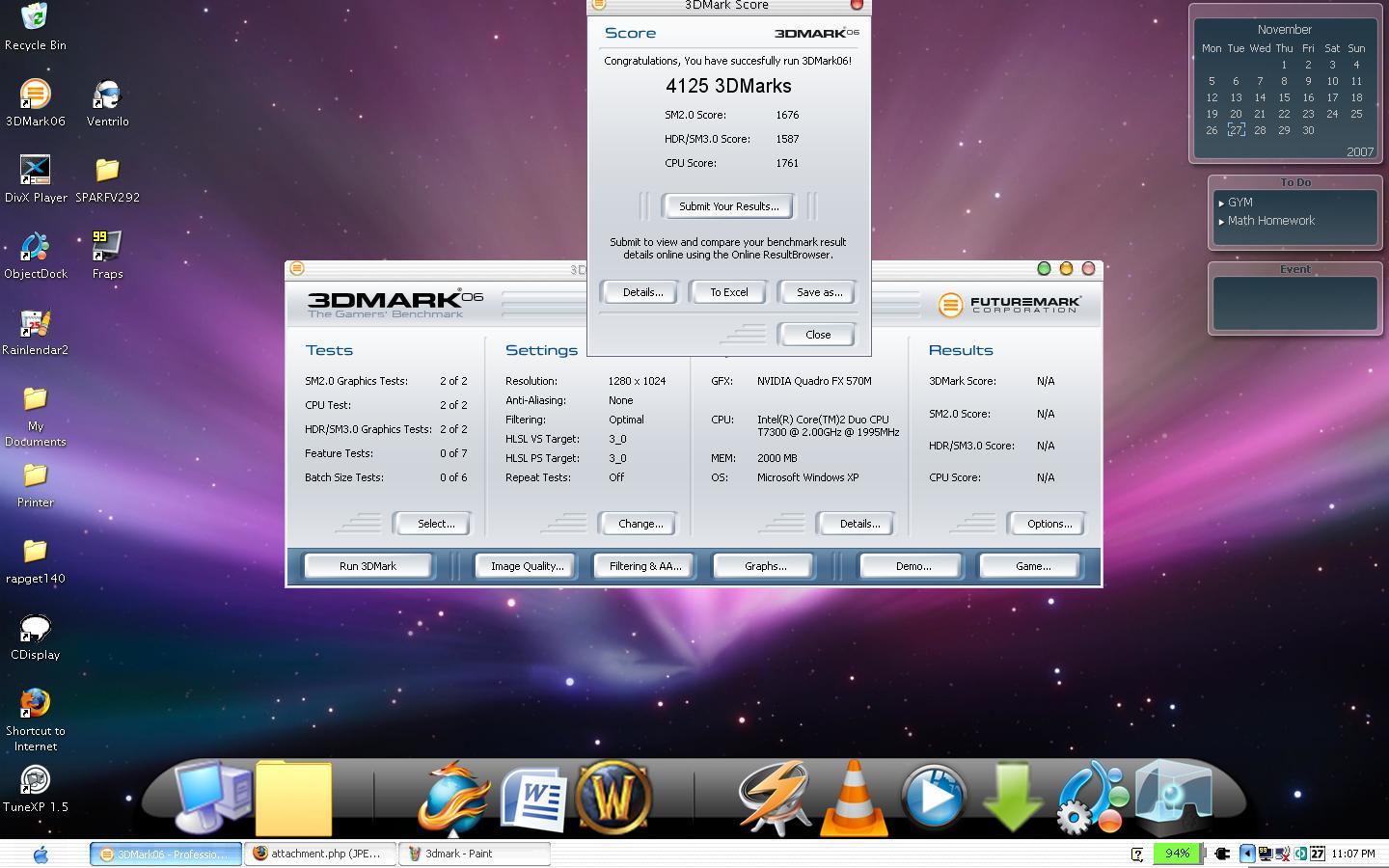
Task: Open the Image Quality tool
Action: [x=527, y=566]
